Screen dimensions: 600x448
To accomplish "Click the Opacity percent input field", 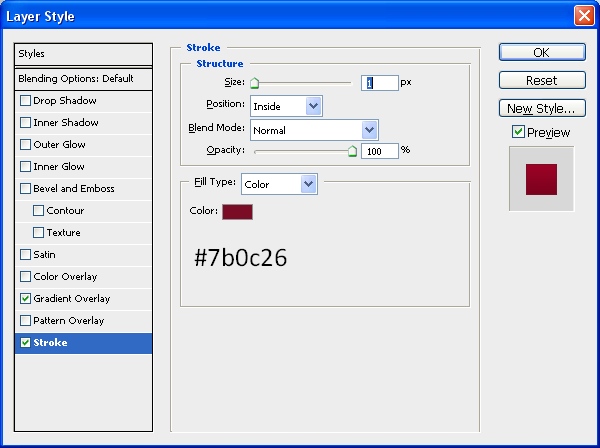I will pos(380,151).
